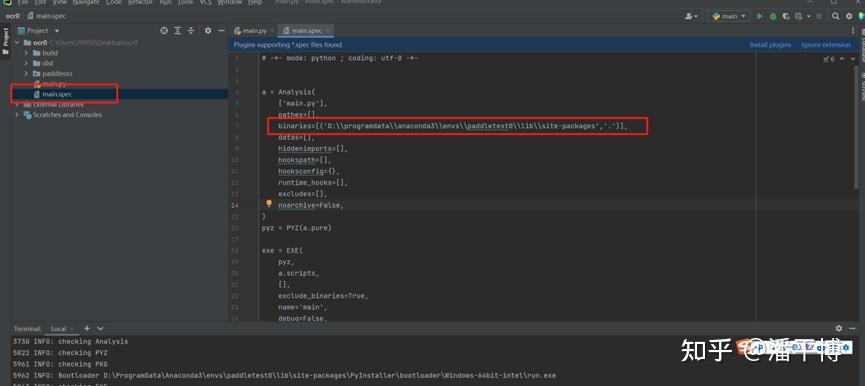The height and width of the screenshot is (386, 865).
Task: Click the Install plugins link
Action: (x=770, y=45)
